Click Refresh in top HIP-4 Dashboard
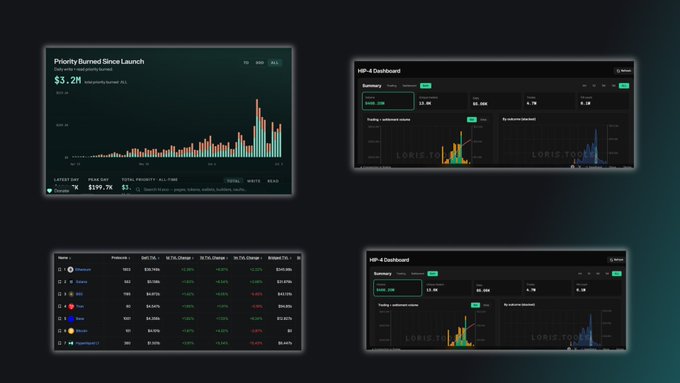Screen dimensions: 680x383 [624, 71]
